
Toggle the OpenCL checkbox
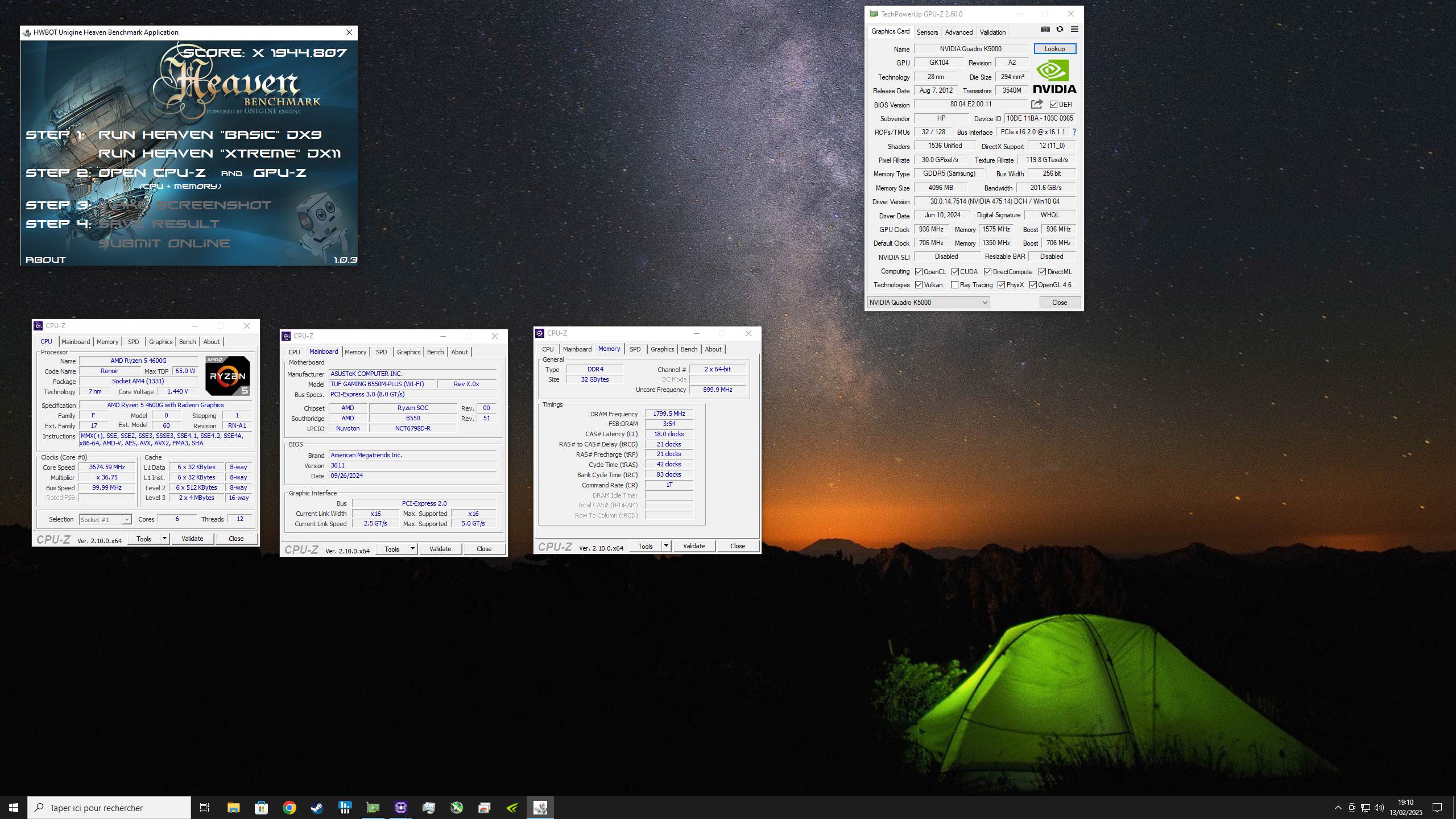point(919,271)
